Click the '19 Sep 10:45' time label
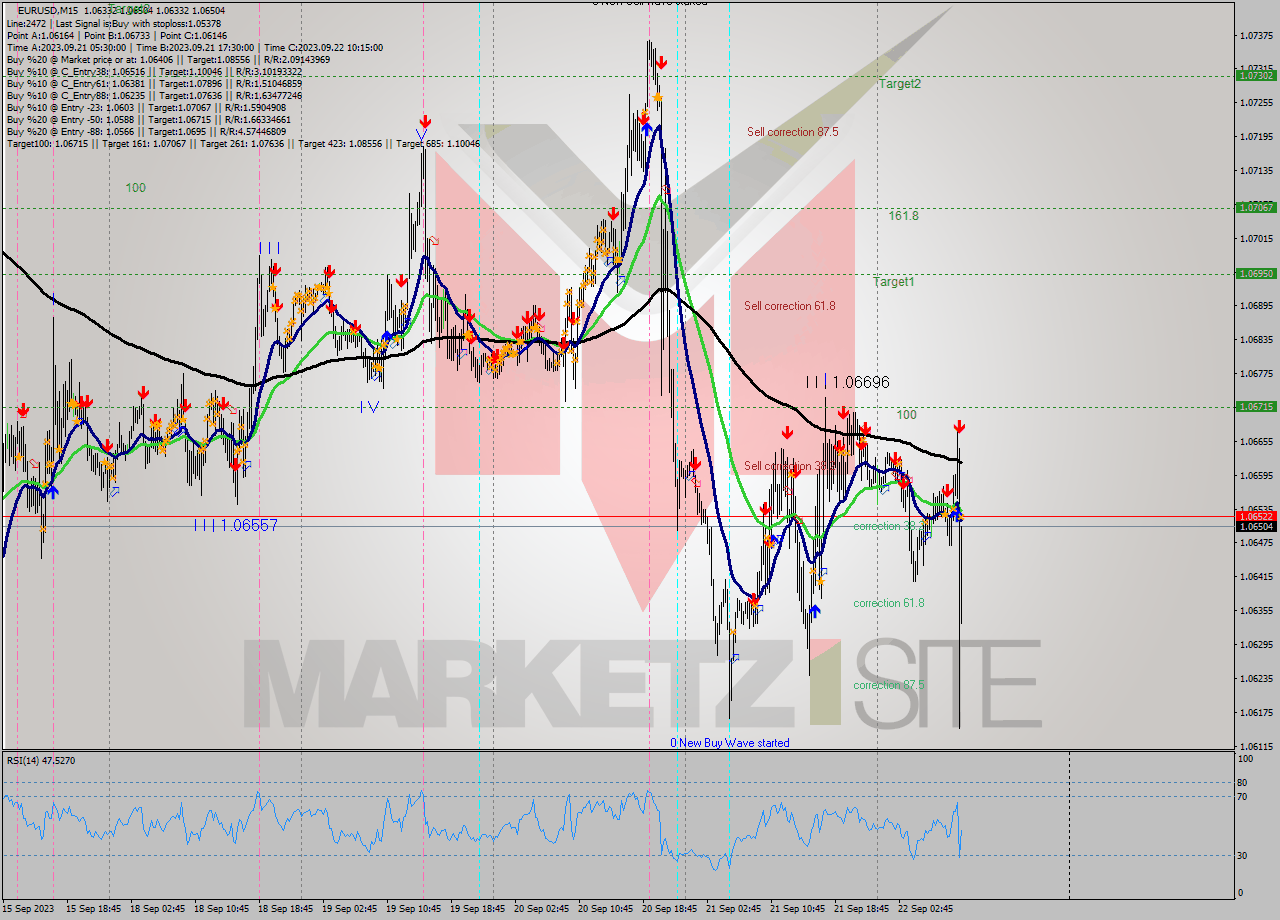The image size is (1280, 920). [414, 909]
